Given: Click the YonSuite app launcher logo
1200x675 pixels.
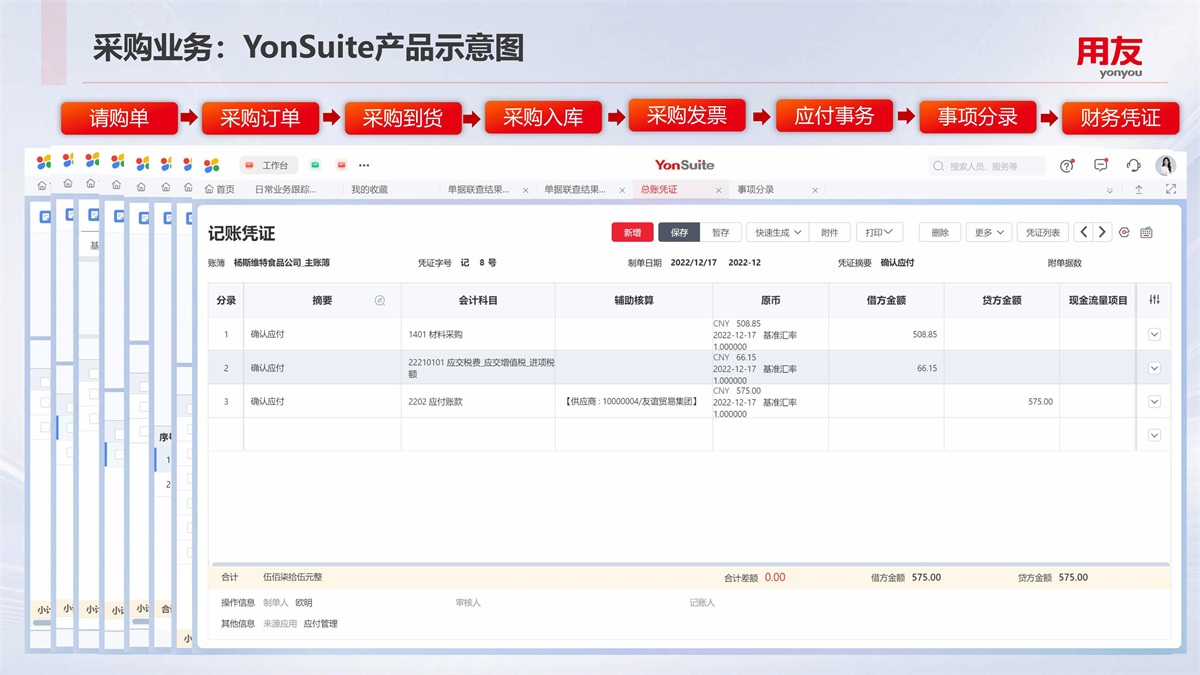Looking at the screenshot, I should (x=212, y=165).
